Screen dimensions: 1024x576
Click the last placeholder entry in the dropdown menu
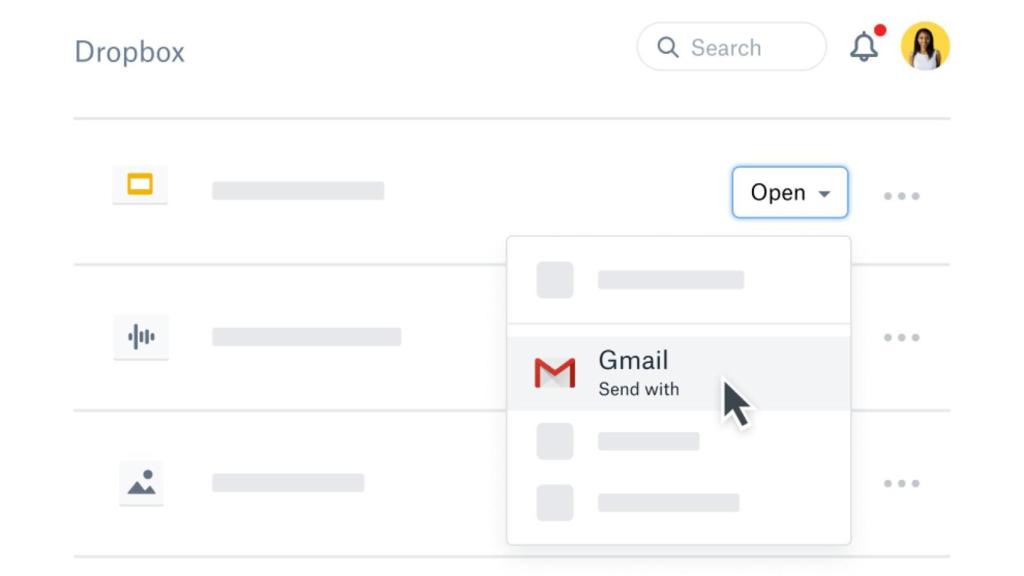(670, 503)
